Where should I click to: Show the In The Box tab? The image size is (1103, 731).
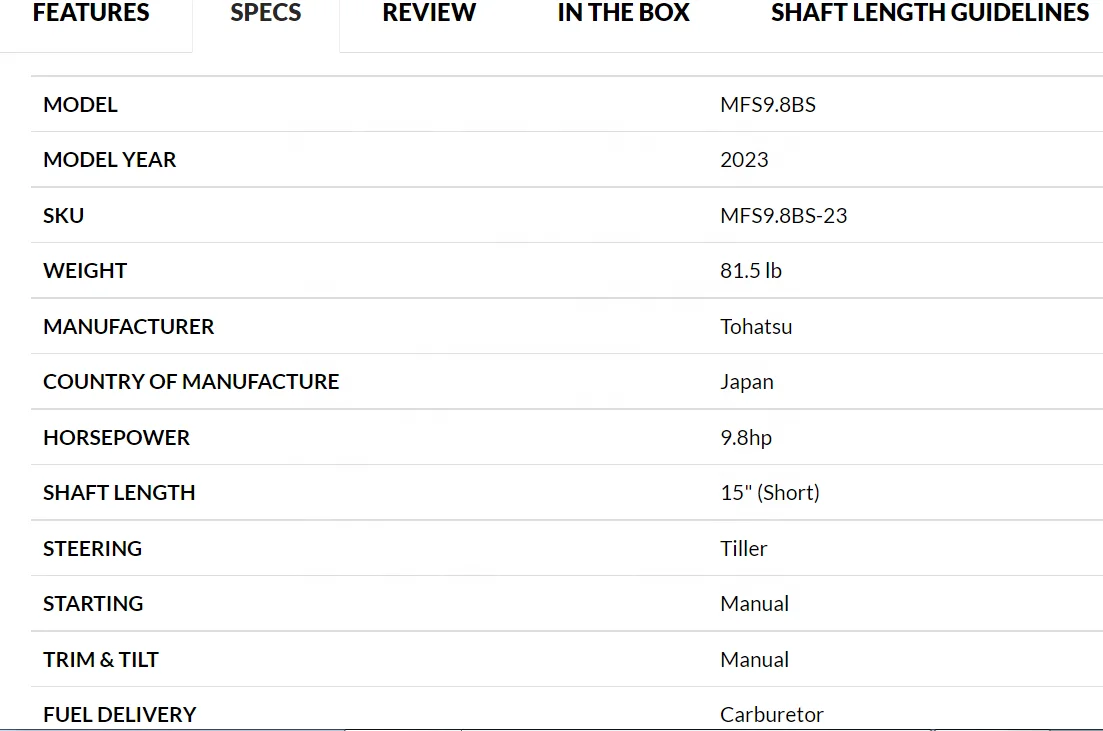pyautogui.click(x=624, y=14)
